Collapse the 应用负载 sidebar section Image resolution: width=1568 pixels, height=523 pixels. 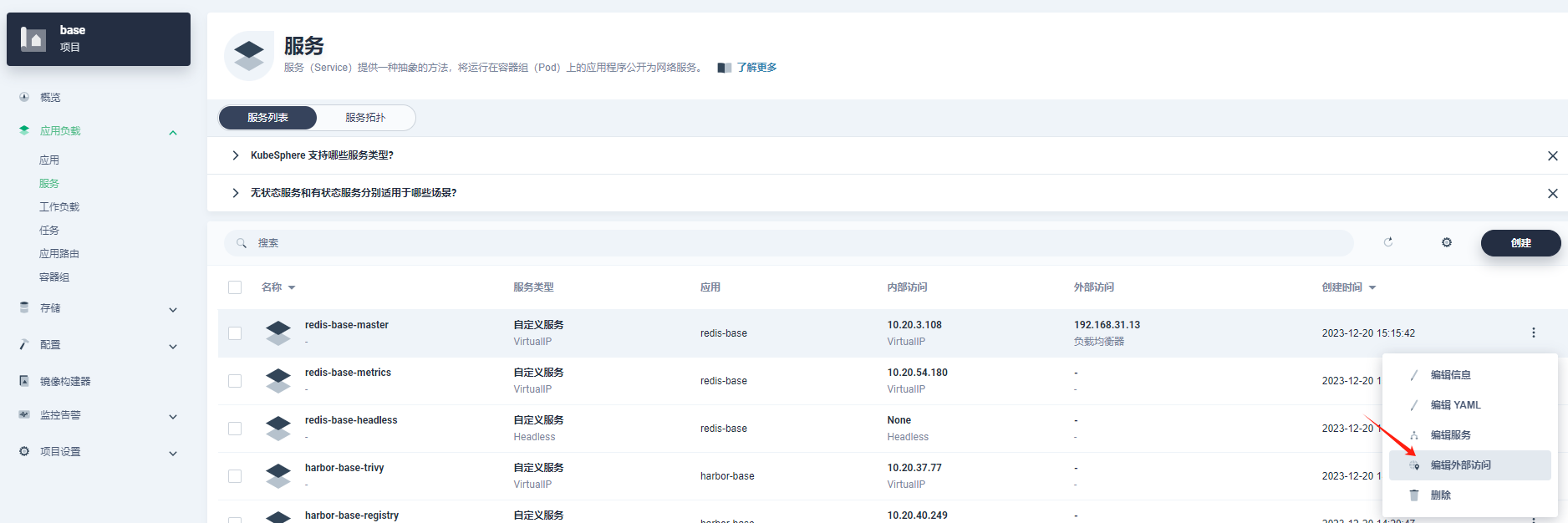(x=173, y=132)
